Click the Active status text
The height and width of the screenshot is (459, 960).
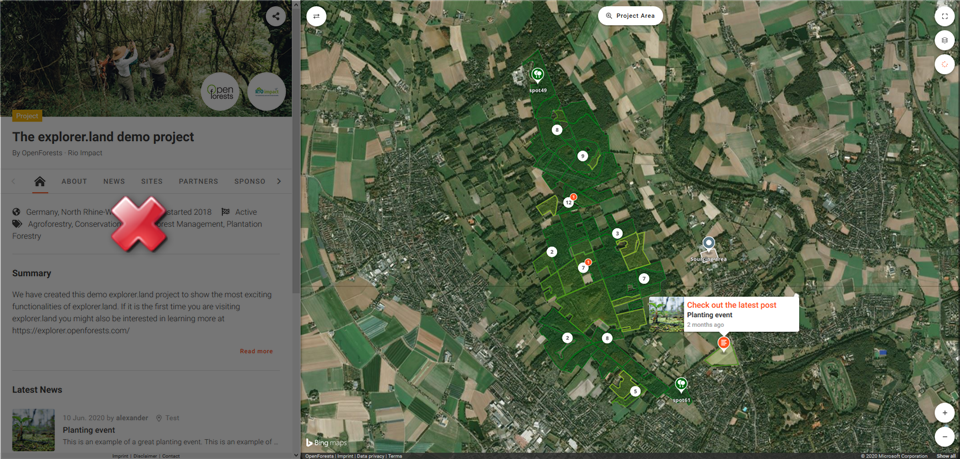pos(246,212)
